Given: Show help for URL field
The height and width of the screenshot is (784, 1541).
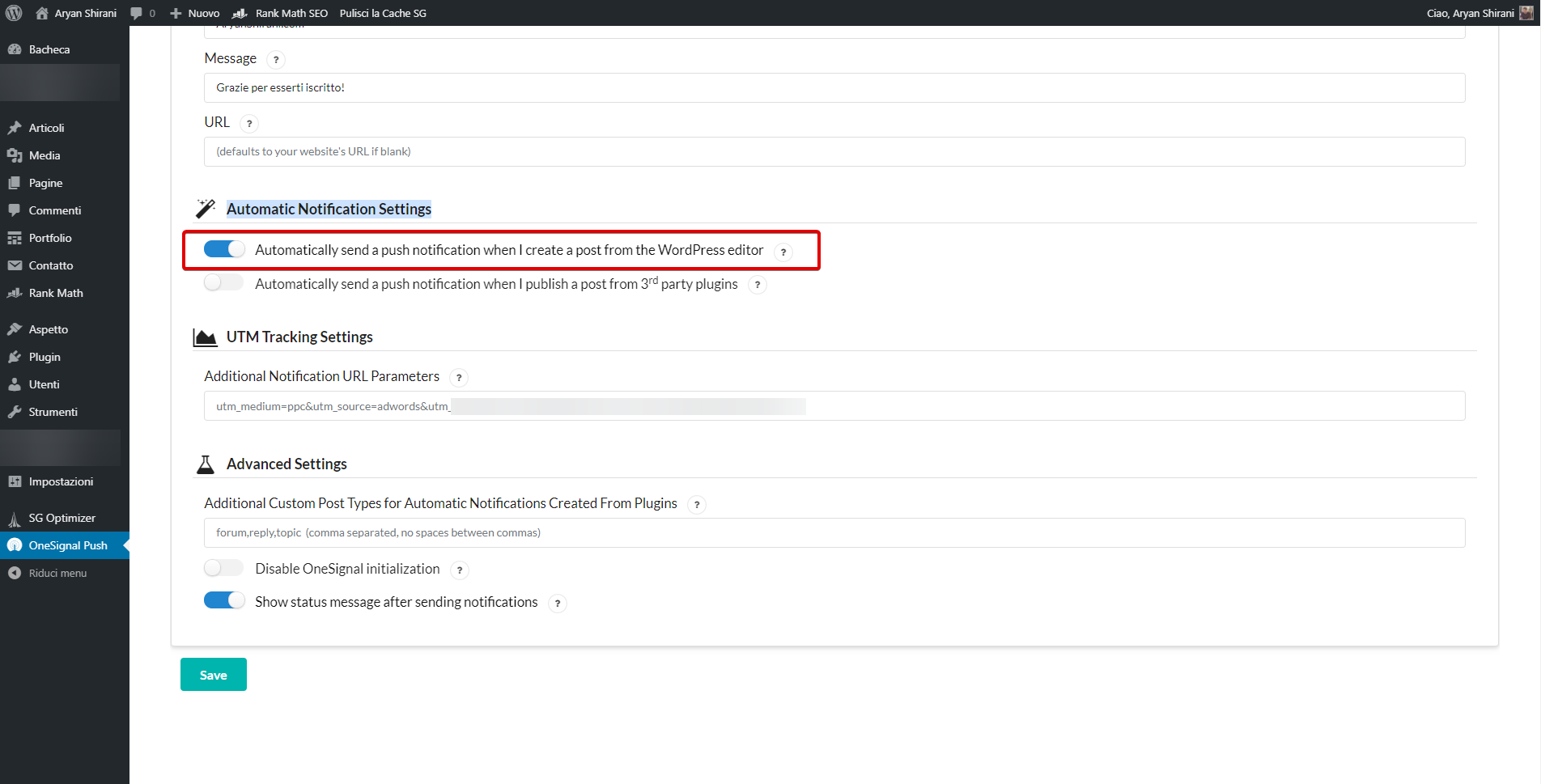Looking at the screenshot, I should (249, 124).
